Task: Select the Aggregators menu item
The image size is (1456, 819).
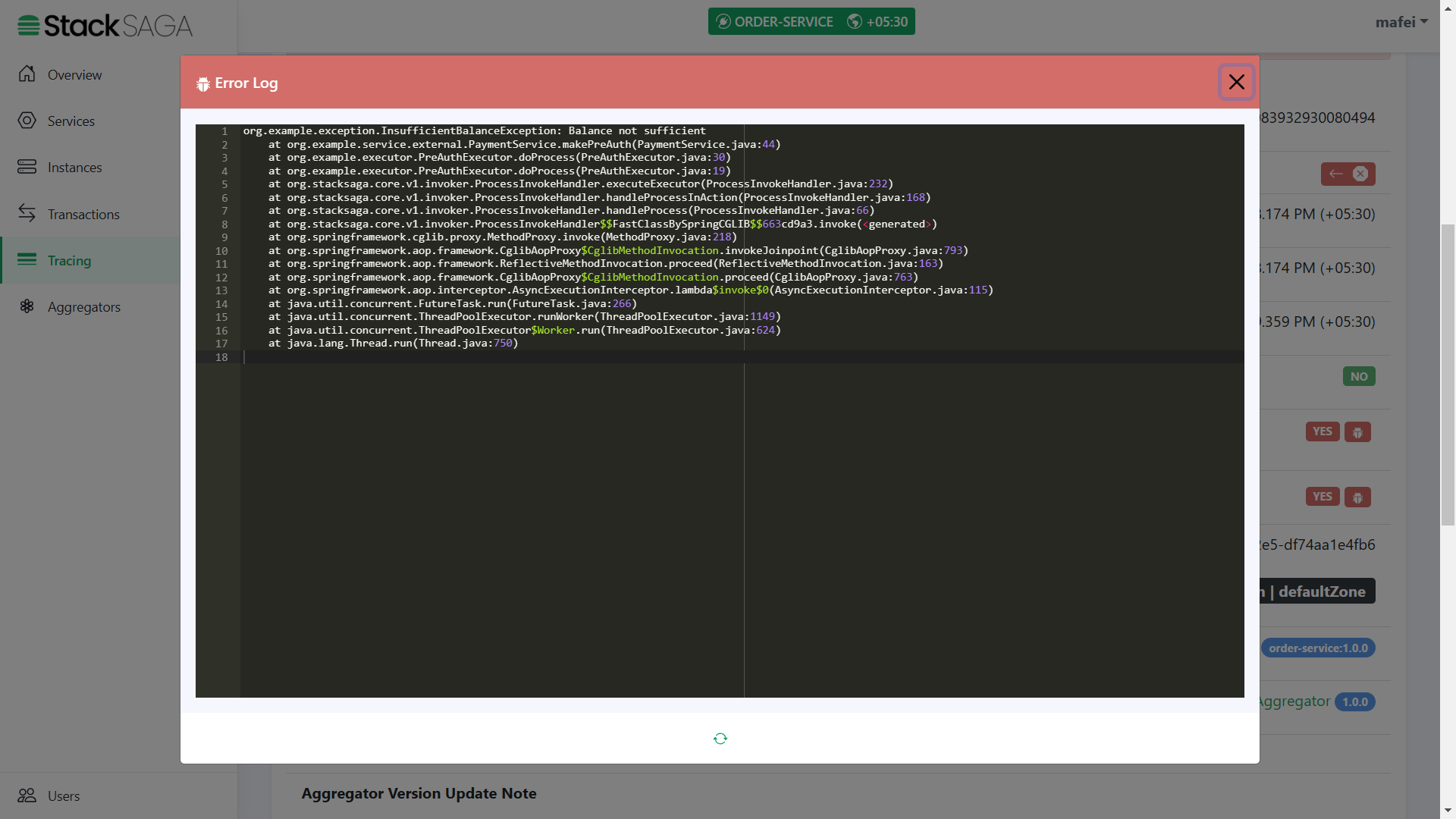Action: coord(84,306)
